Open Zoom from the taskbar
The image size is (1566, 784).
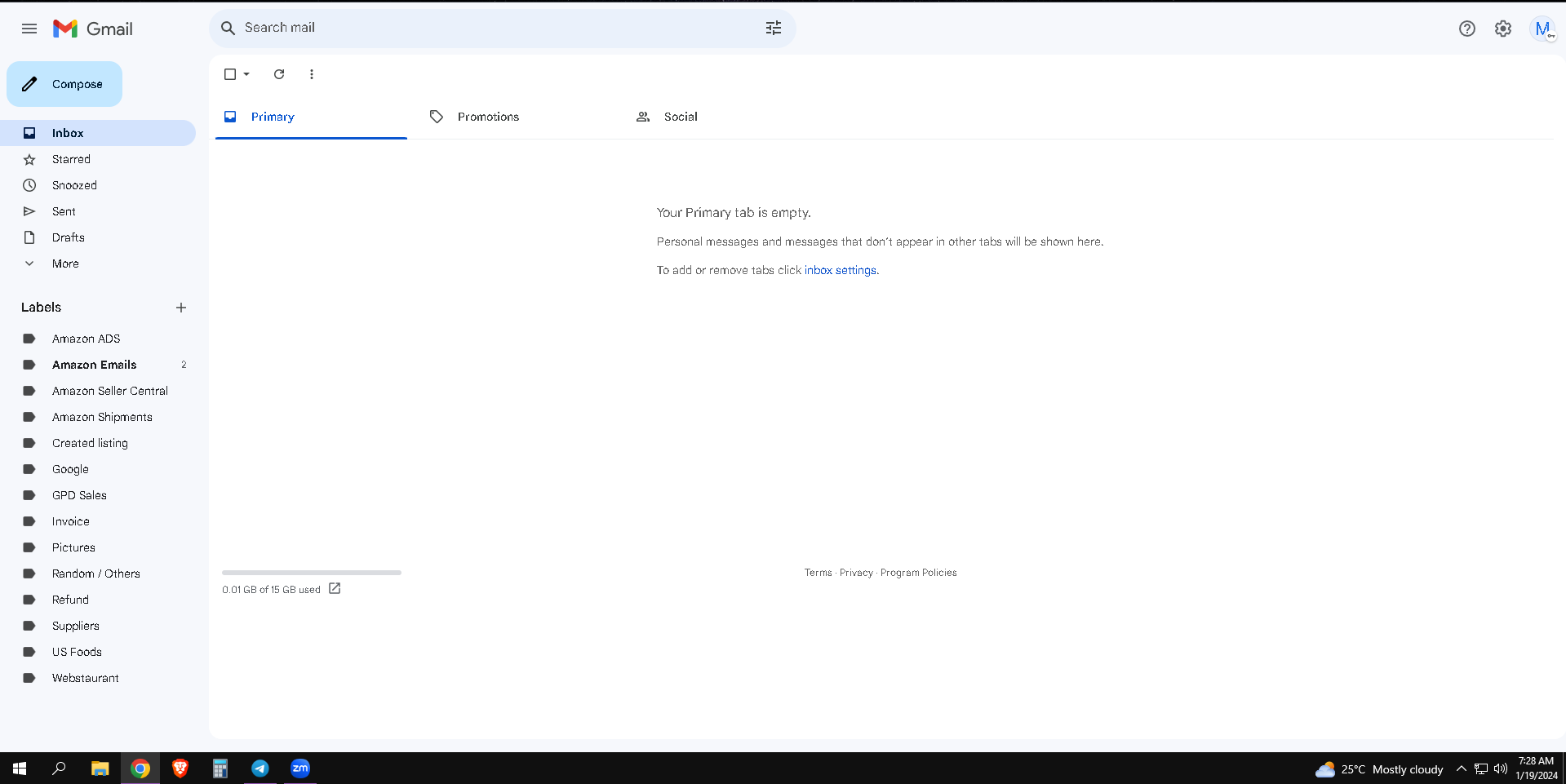300,768
